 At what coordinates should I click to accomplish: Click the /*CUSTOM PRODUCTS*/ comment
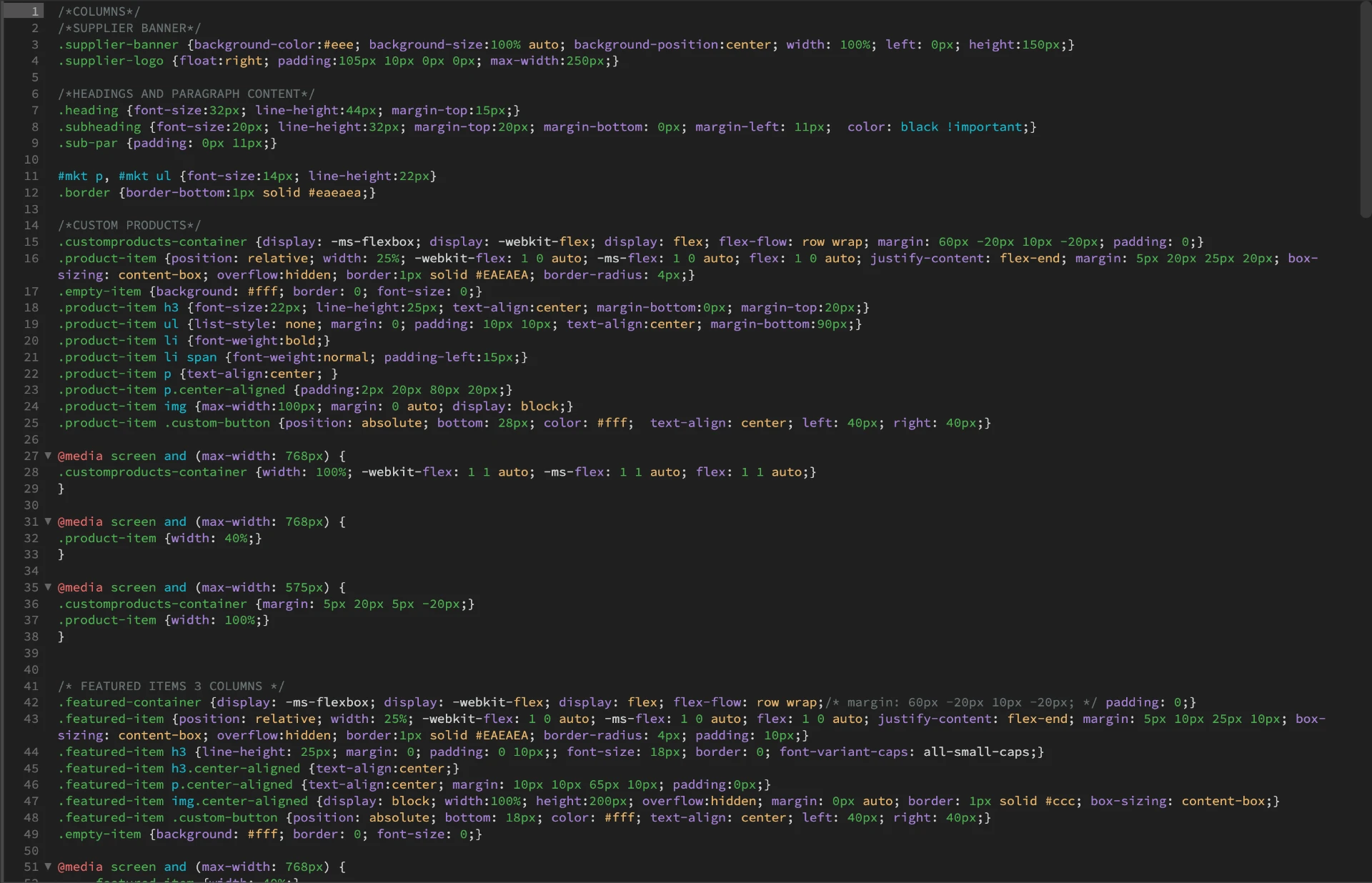click(x=129, y=225)
